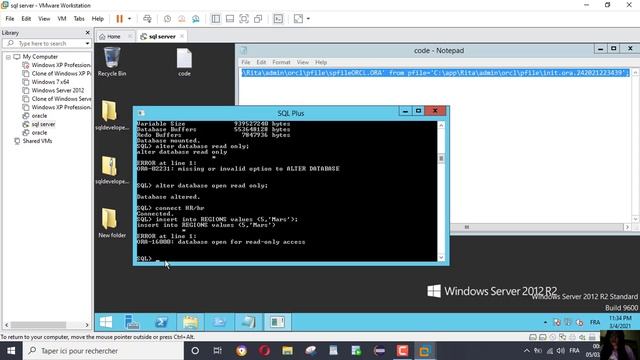Viewport: 640px width, 360px height.
Task: Open File Explorer on guest taskbar
Action: click(190, 322)
